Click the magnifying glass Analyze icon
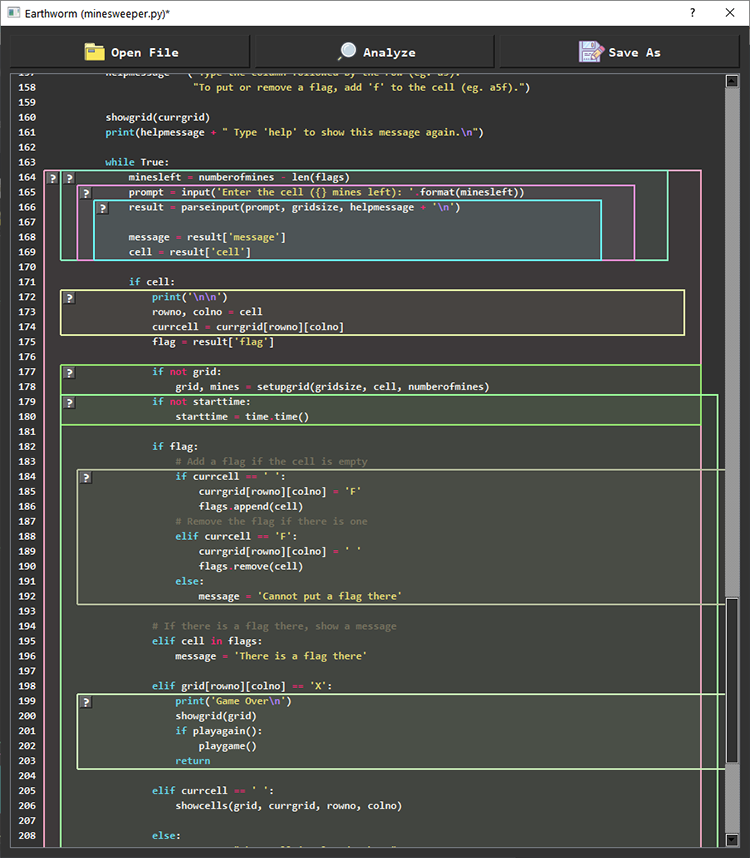Image resolution: width=750 pixels, height=858 pixels. pos(347,52)
